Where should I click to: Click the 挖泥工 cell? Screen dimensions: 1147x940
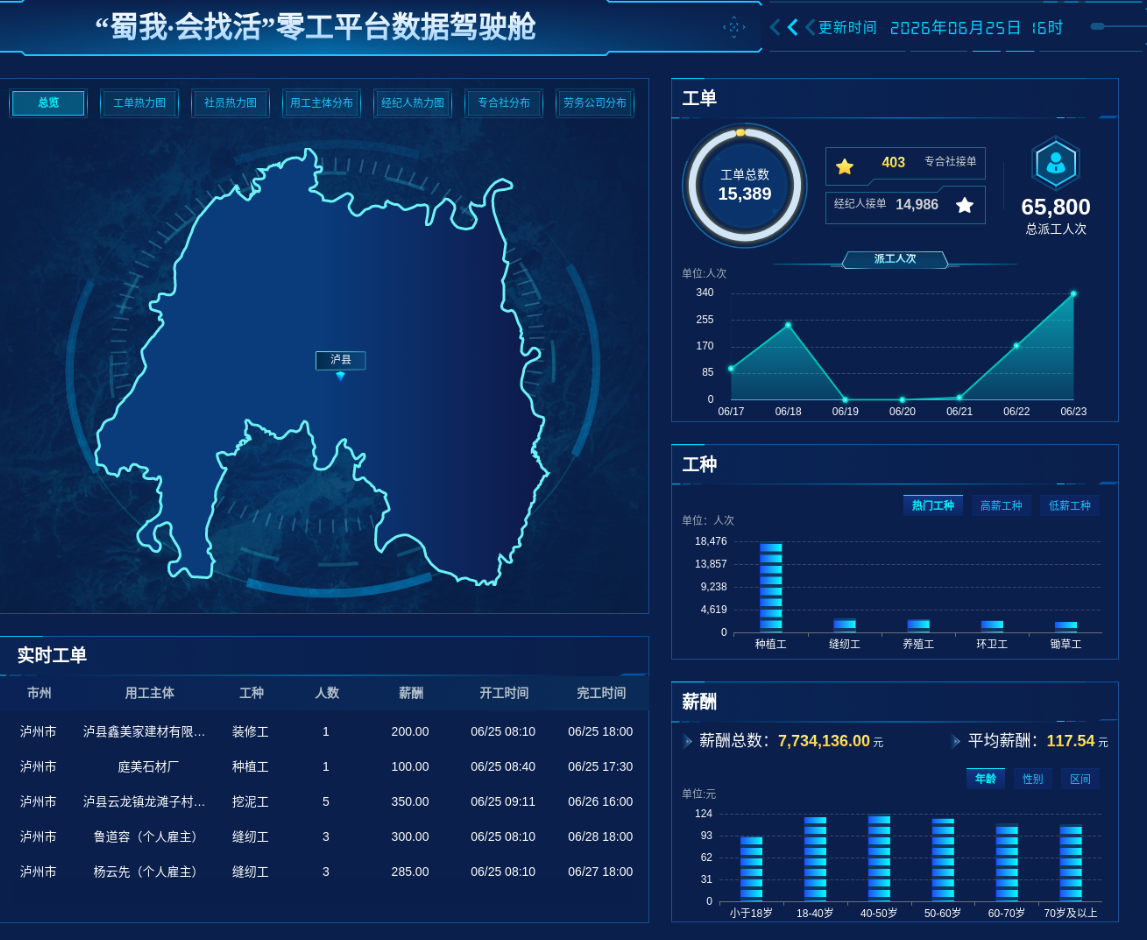coord(250,802)
